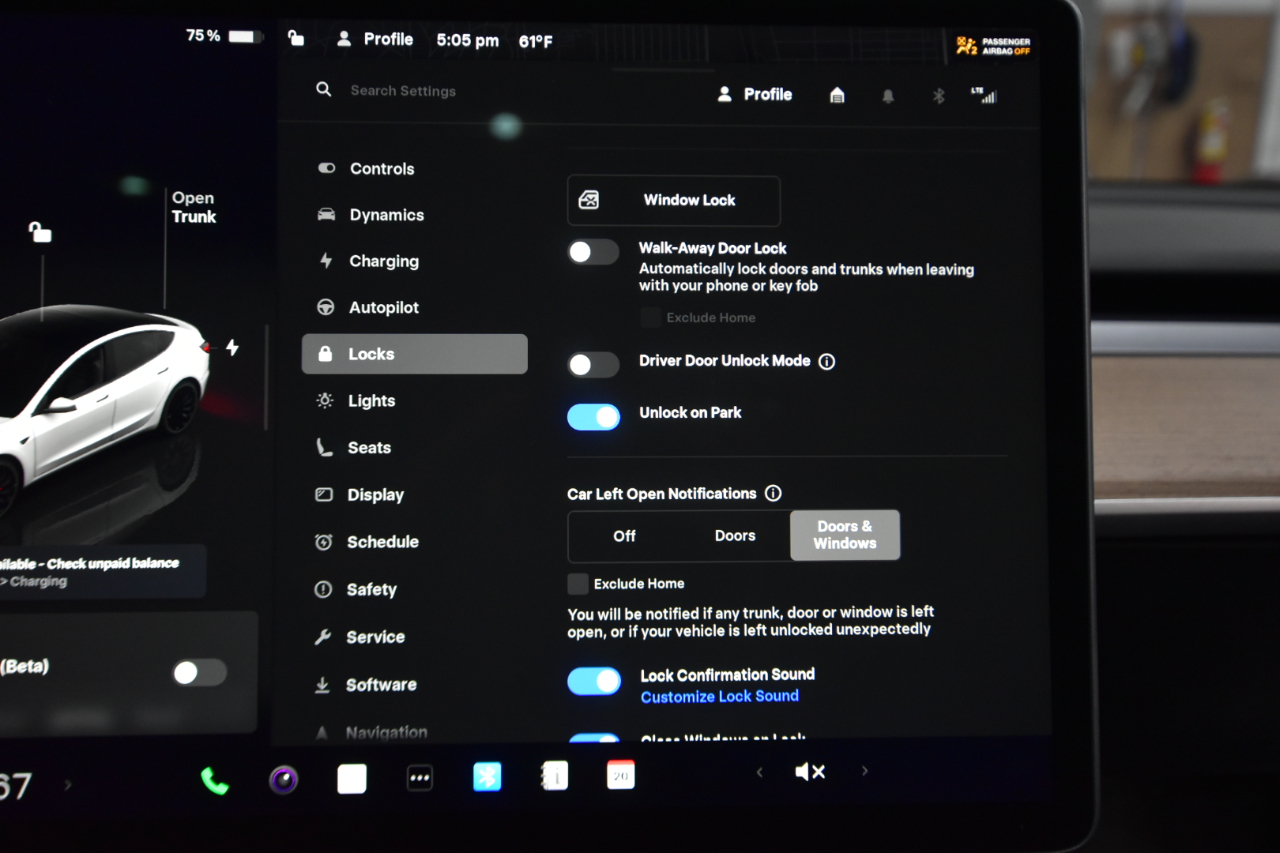The width and height of the screenshot is (1280, 853).
Task: Check the Exclude Home checkbox
Action: click(x=578, y=584)
